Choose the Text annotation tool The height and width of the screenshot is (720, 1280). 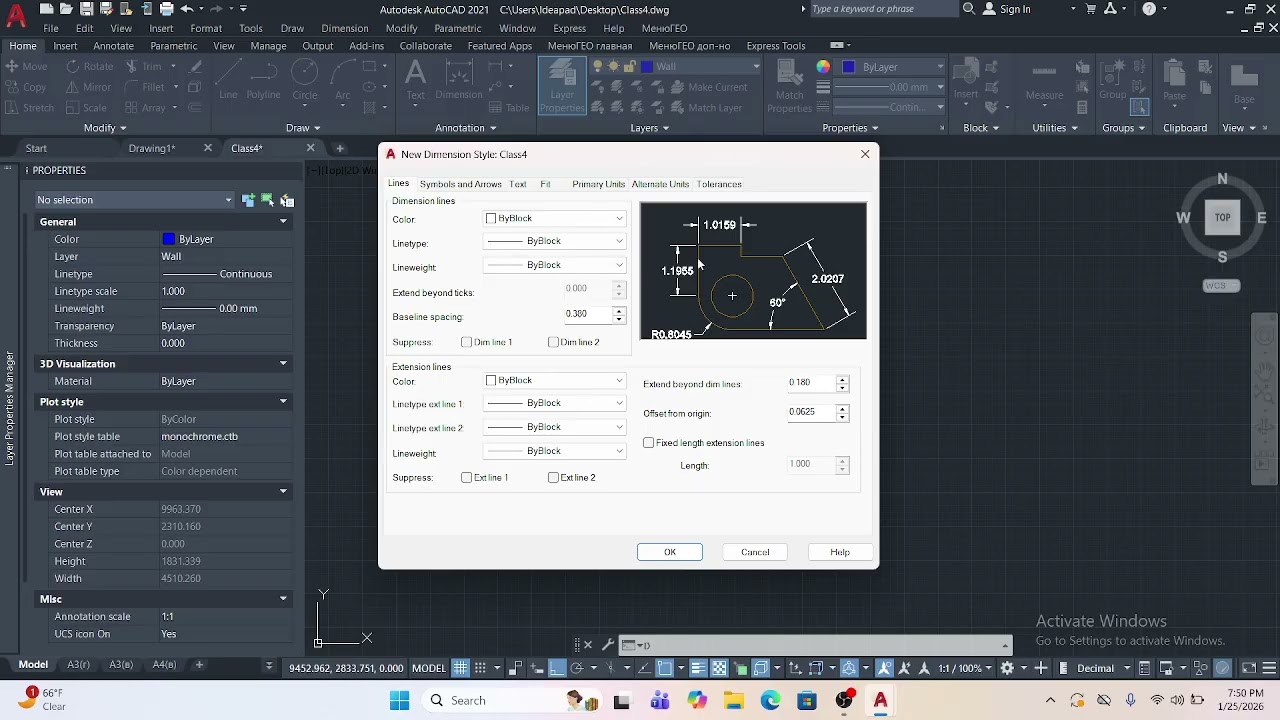point(415,80)
